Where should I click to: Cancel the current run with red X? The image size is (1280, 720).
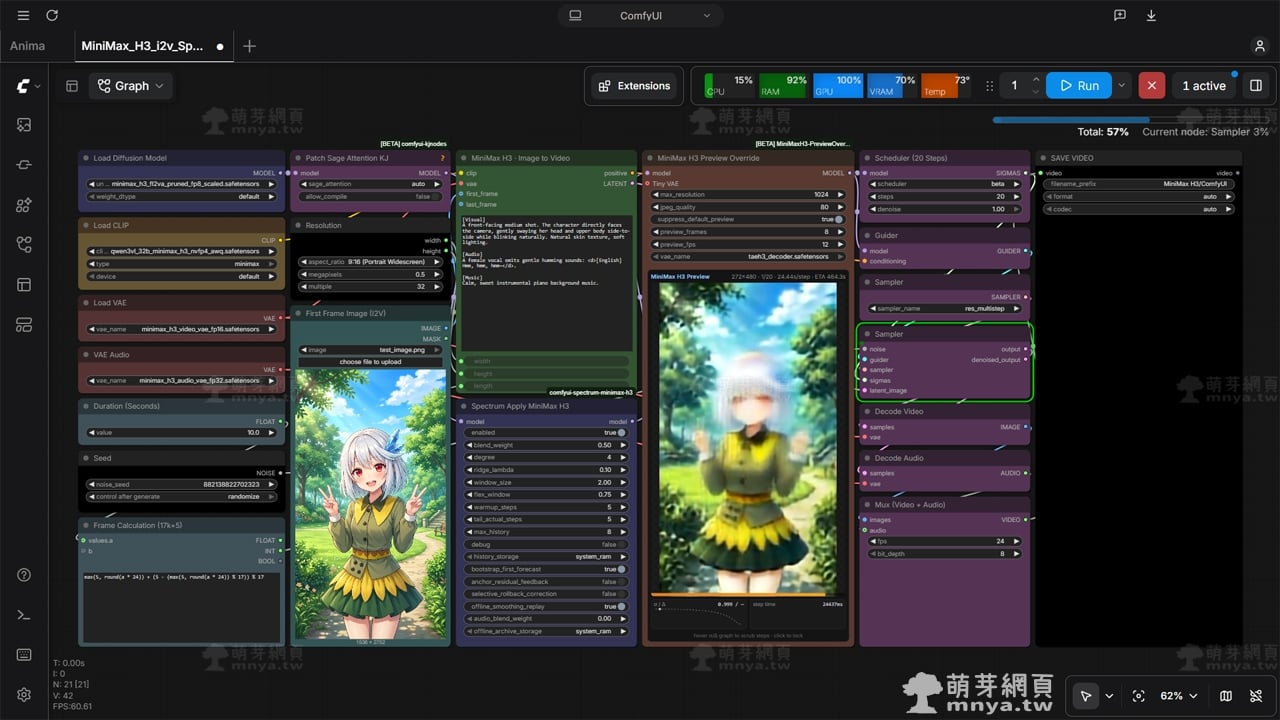(1151, 86)
